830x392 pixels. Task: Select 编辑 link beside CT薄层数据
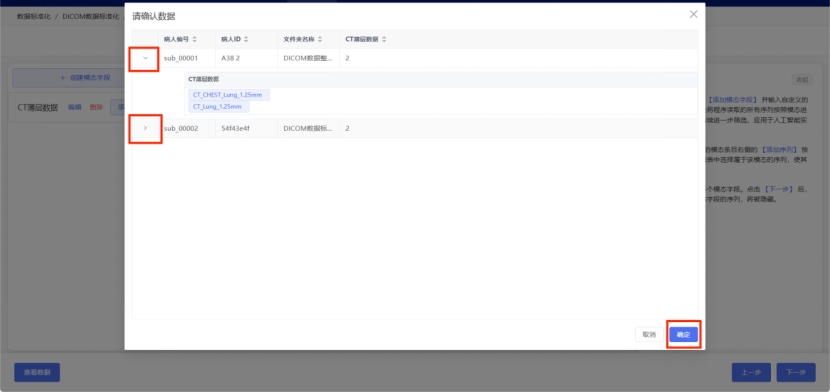point(75,107)
